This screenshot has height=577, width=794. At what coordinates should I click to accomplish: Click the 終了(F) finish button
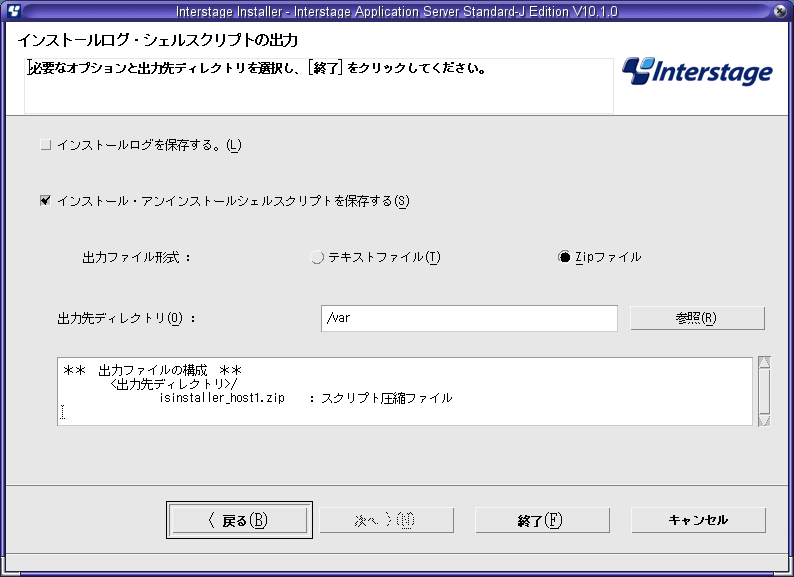click(x=542, y=520)
